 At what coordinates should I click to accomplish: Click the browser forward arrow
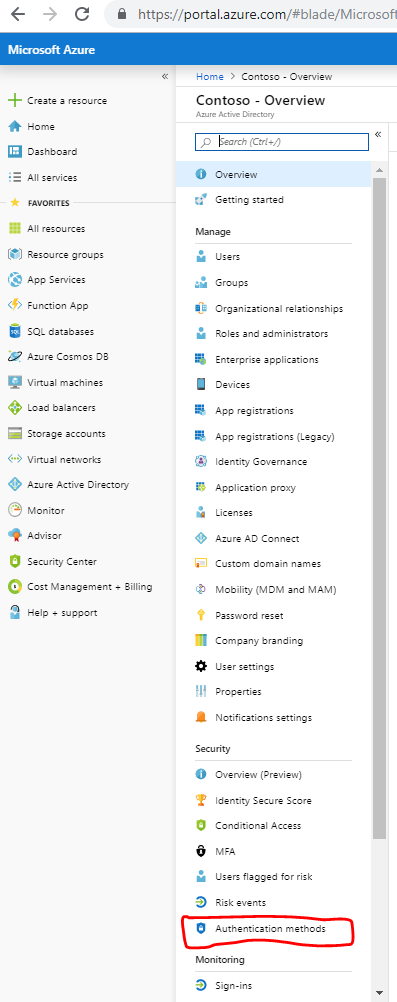pyautogui.click(x=50, y=13)
